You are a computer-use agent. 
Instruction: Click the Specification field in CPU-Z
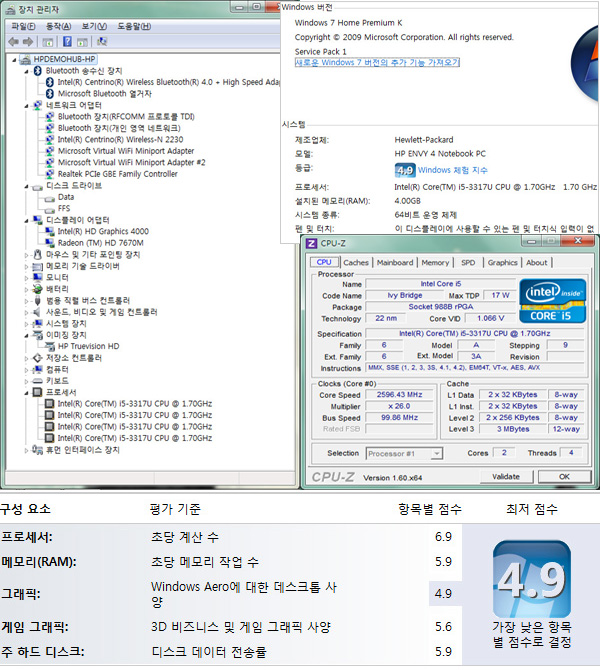point(474,334)
